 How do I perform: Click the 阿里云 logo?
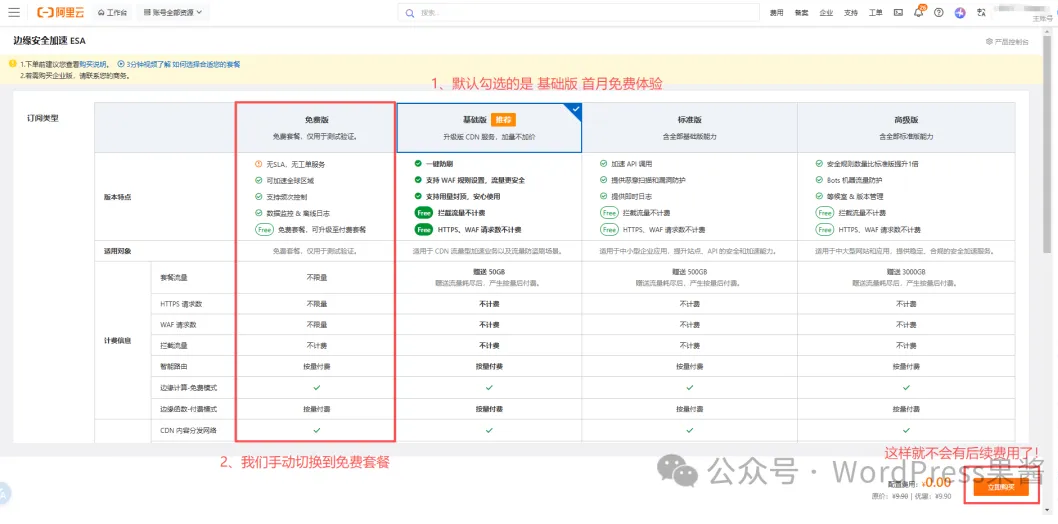click(61, 12)
